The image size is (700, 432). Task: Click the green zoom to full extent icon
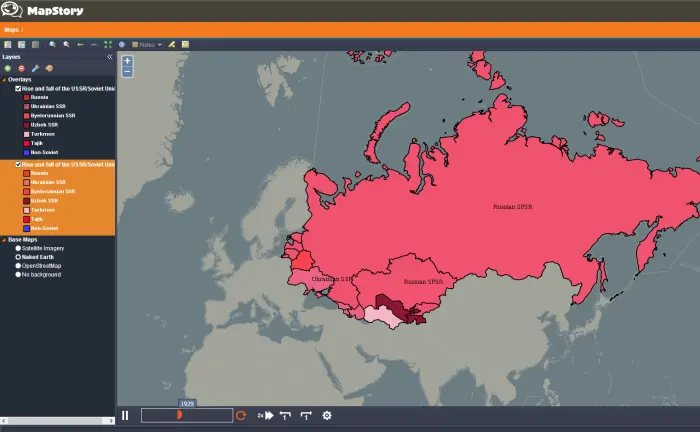[x=108, y=44]
